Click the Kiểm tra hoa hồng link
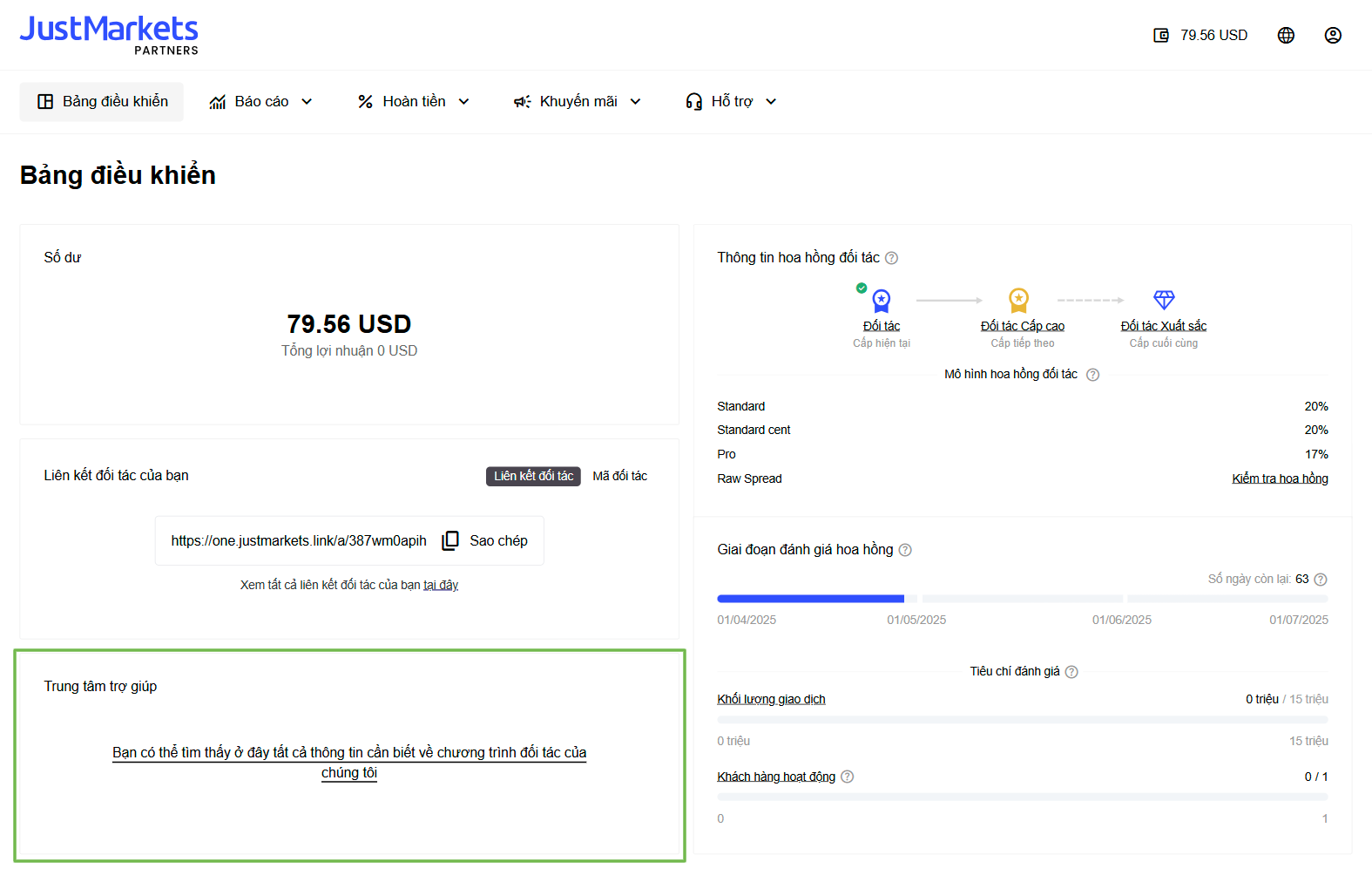 pos(1280,478)
